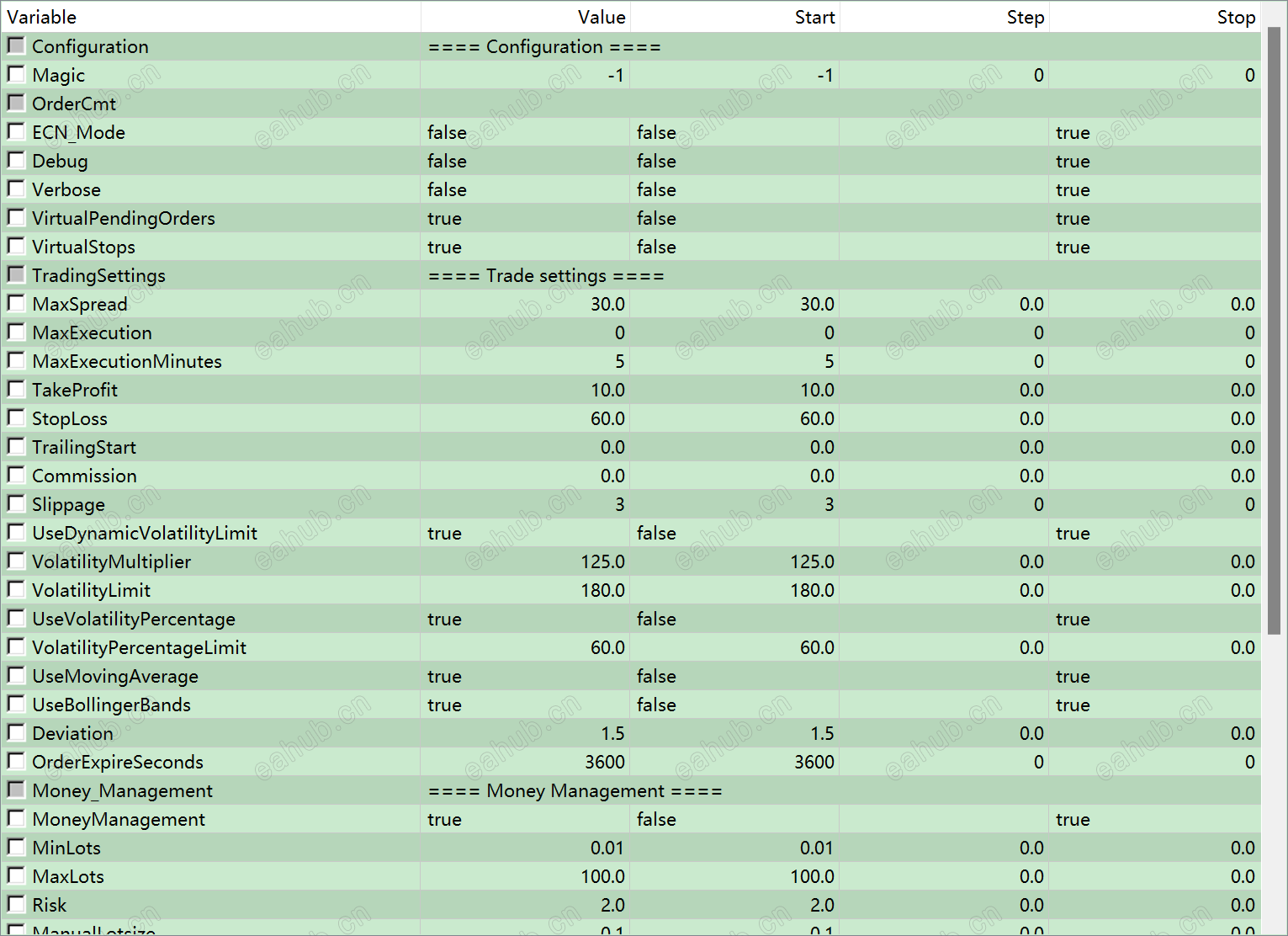Tick the Risk parameter checkbox
This screenshot has height=936, width=1288.
click(x=16, y=904)
